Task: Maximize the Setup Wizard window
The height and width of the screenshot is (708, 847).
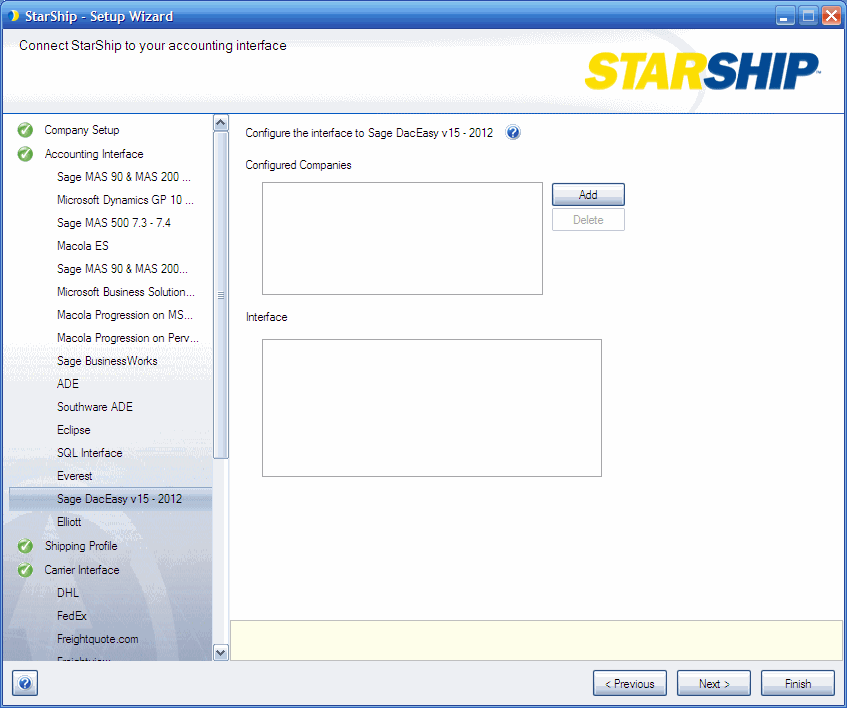Action: (808, 16)
